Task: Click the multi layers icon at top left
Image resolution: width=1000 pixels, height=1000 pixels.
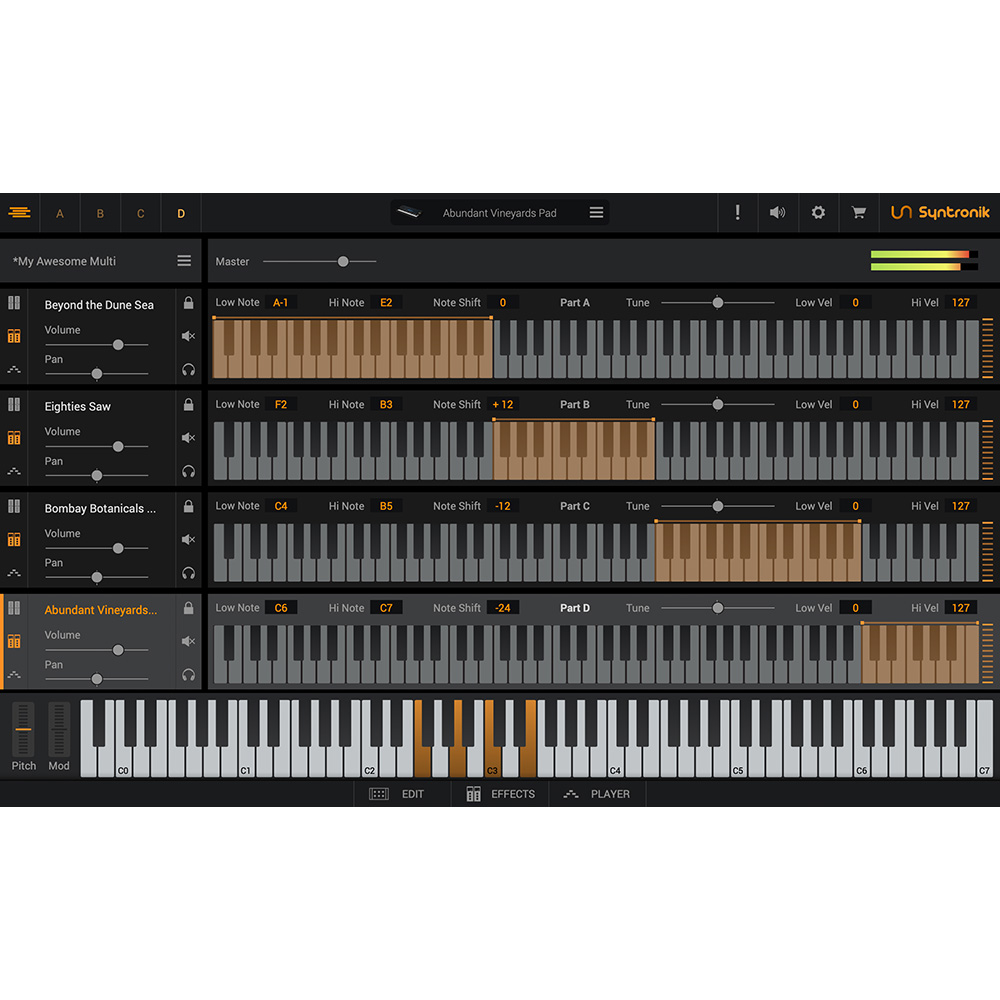Action: coord(19,213)
